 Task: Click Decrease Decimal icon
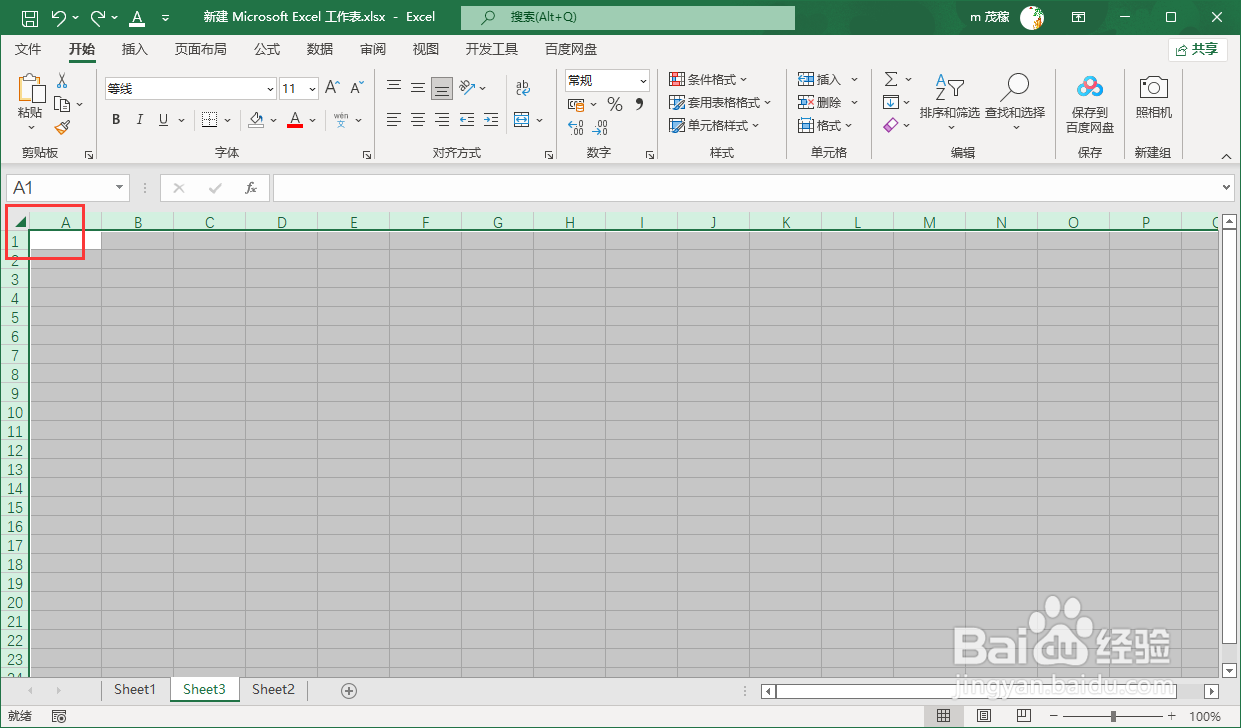600,128
